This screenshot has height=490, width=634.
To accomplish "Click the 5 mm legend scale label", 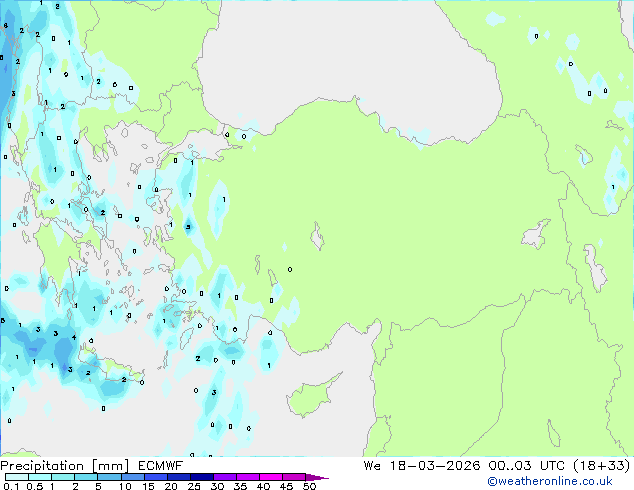I will (x=98, y=487).
